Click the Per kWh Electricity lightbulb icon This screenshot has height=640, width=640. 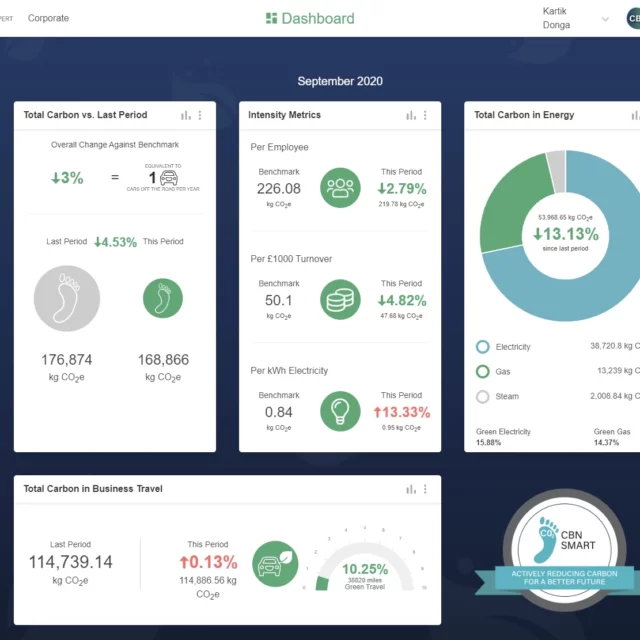pyautogui.click(x=340, y=411)
